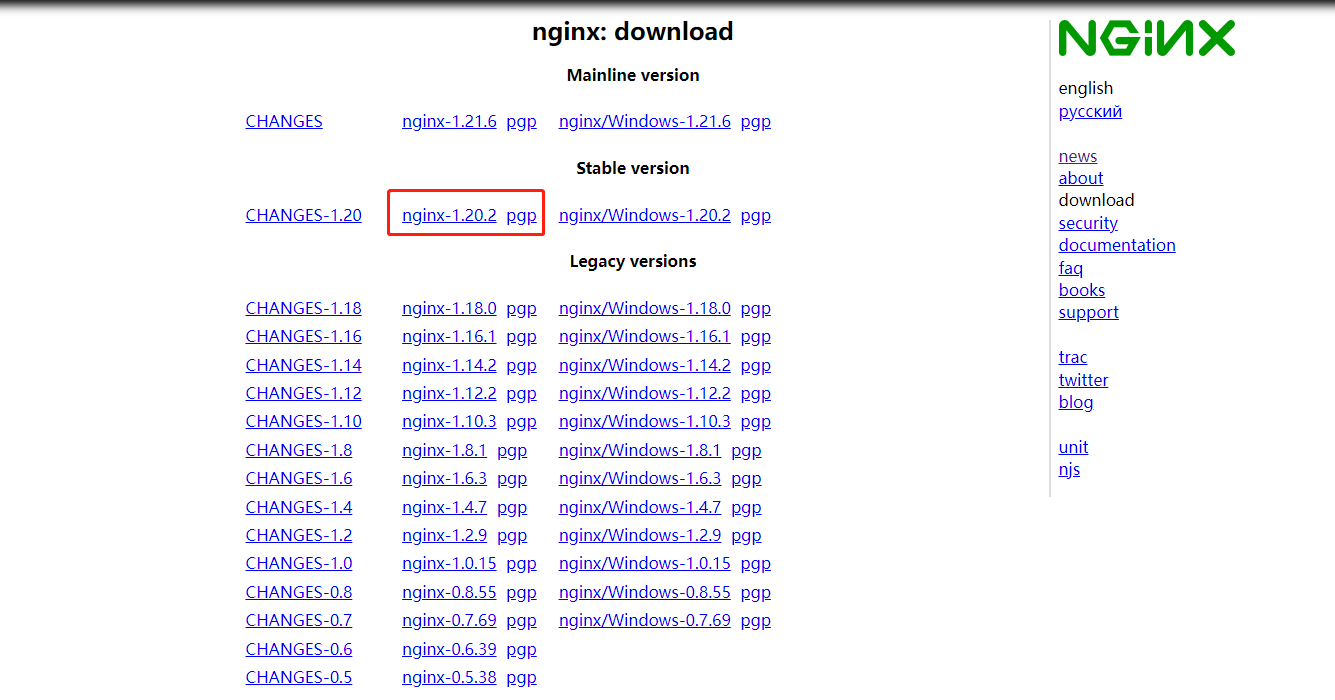Image resolution: width=1335 pixels, height=700 pixels.
Task: Open pgp signature for nginx-1.20.2
Action: pos(521,215)
